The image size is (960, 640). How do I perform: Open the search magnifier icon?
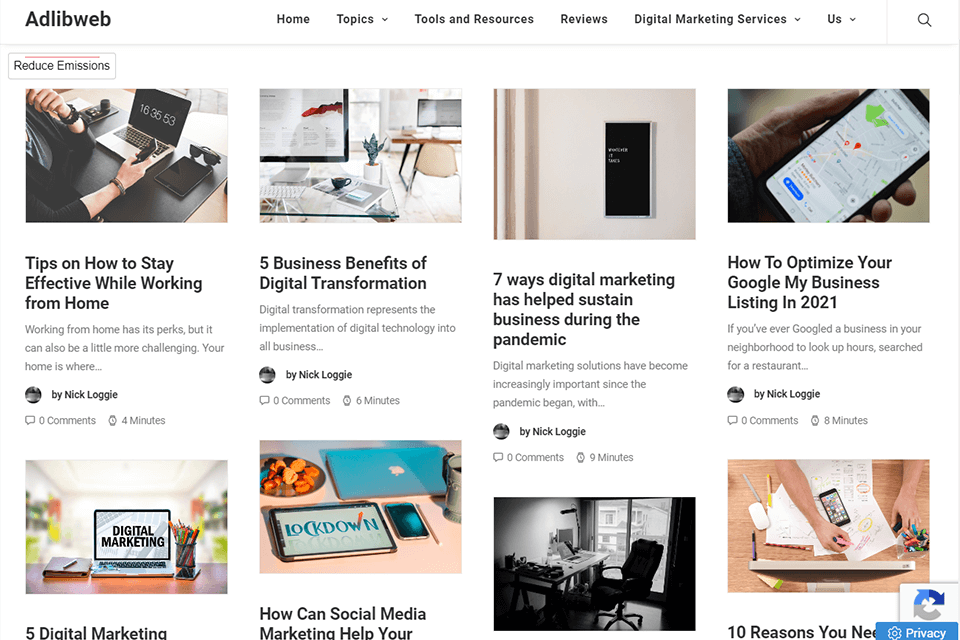point(924,20)
